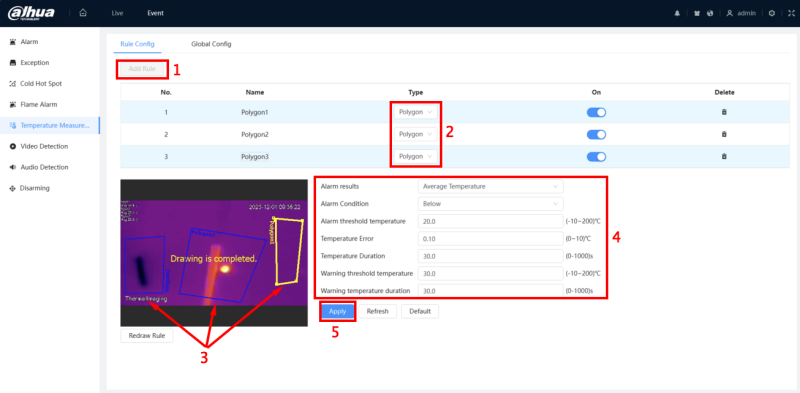The image size is (800, 393).
Task: Toggle the fullscreen icon at top right
Action: click(791, 14)
